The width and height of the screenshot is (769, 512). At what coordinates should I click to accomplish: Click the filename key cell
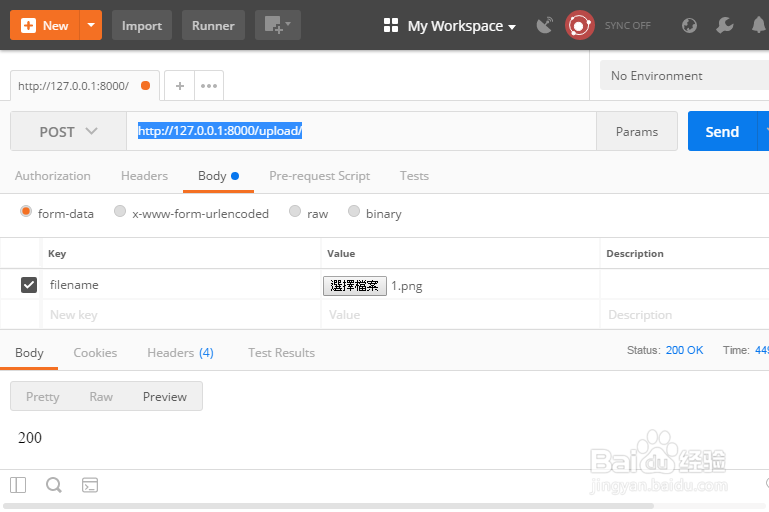pyautogui.click(x=181, y=284)
